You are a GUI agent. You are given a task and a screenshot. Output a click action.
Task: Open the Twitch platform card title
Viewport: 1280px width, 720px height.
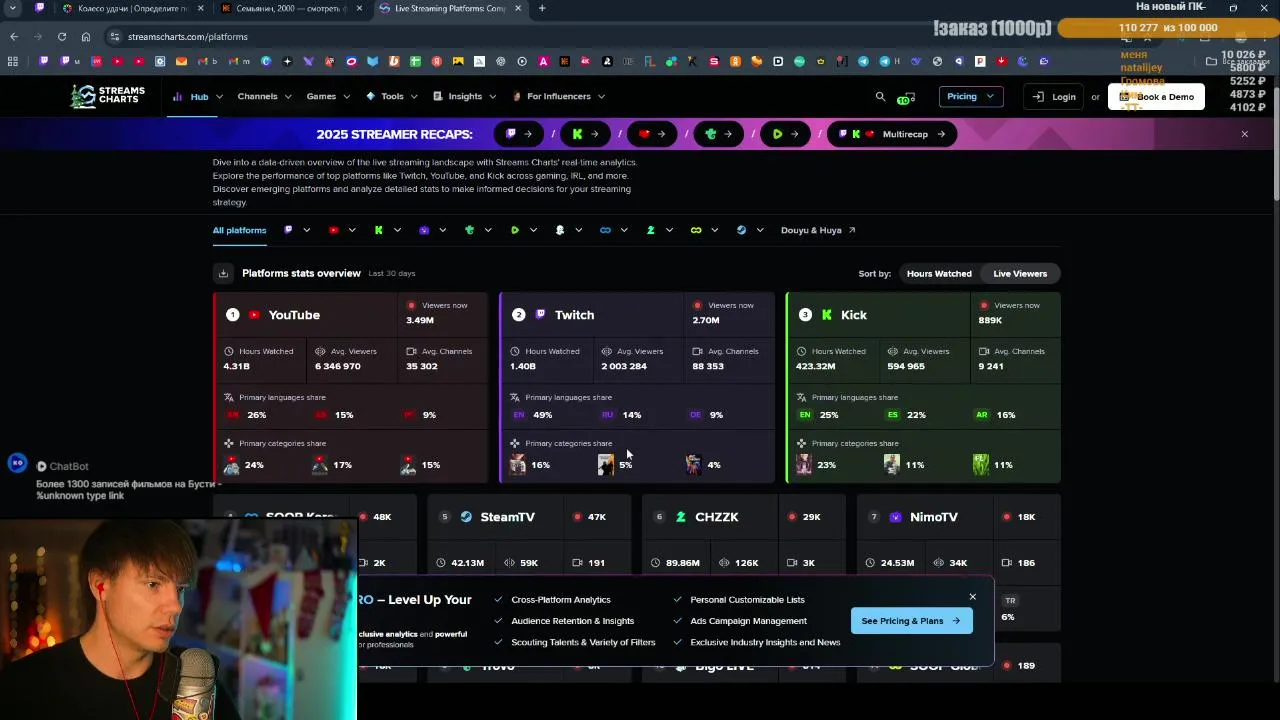click(x=574, y=315)
